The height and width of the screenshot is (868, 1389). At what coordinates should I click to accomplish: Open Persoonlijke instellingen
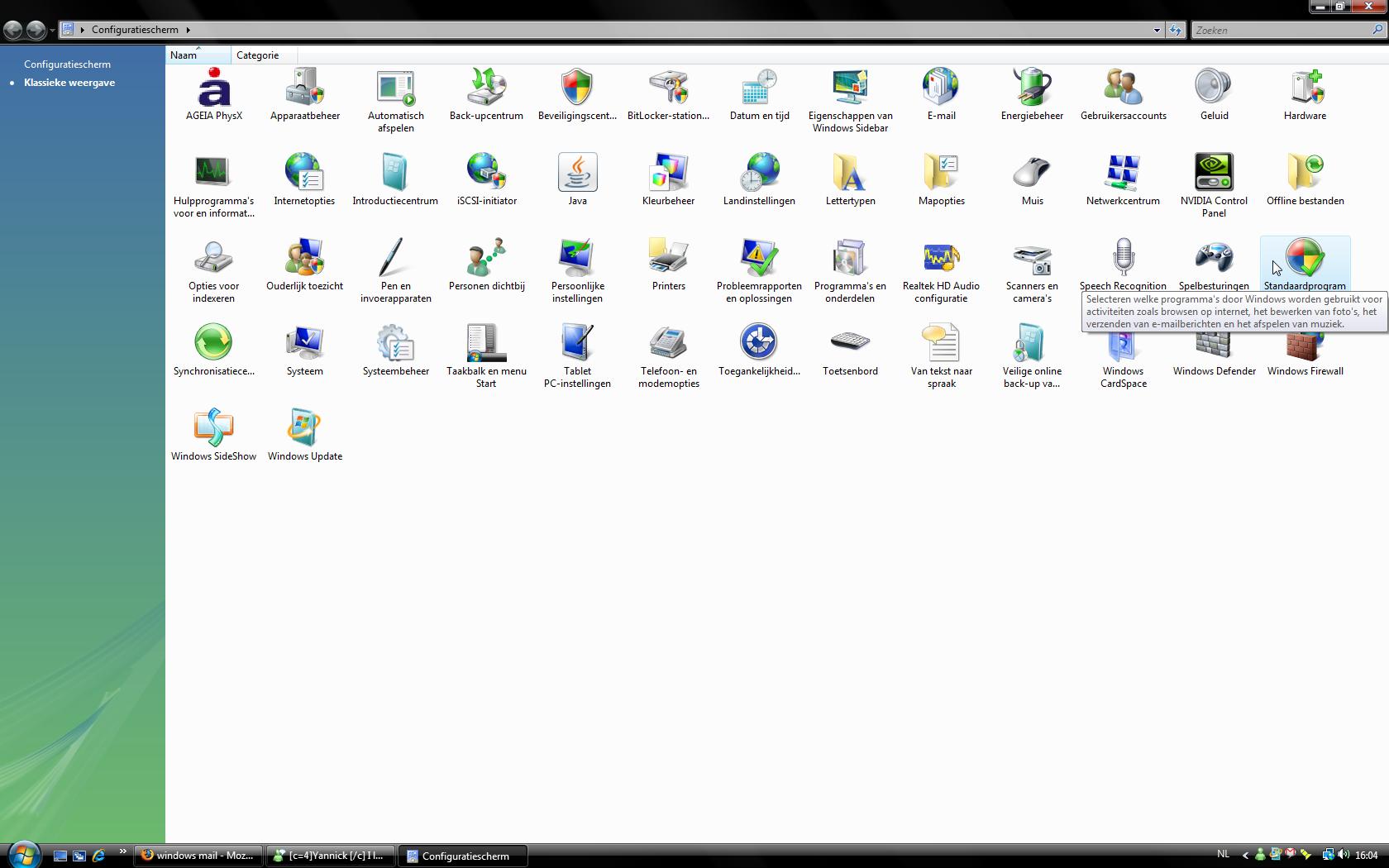click(577, 272)
